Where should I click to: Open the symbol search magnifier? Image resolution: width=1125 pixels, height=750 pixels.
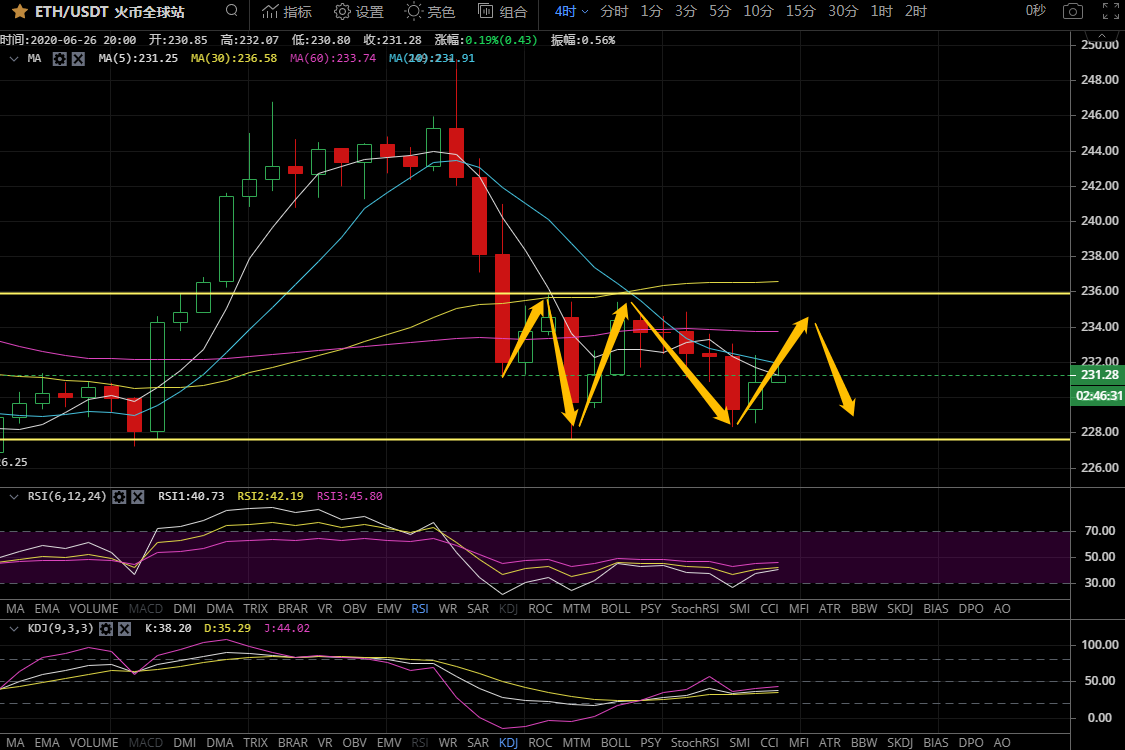tap(232, 11)
